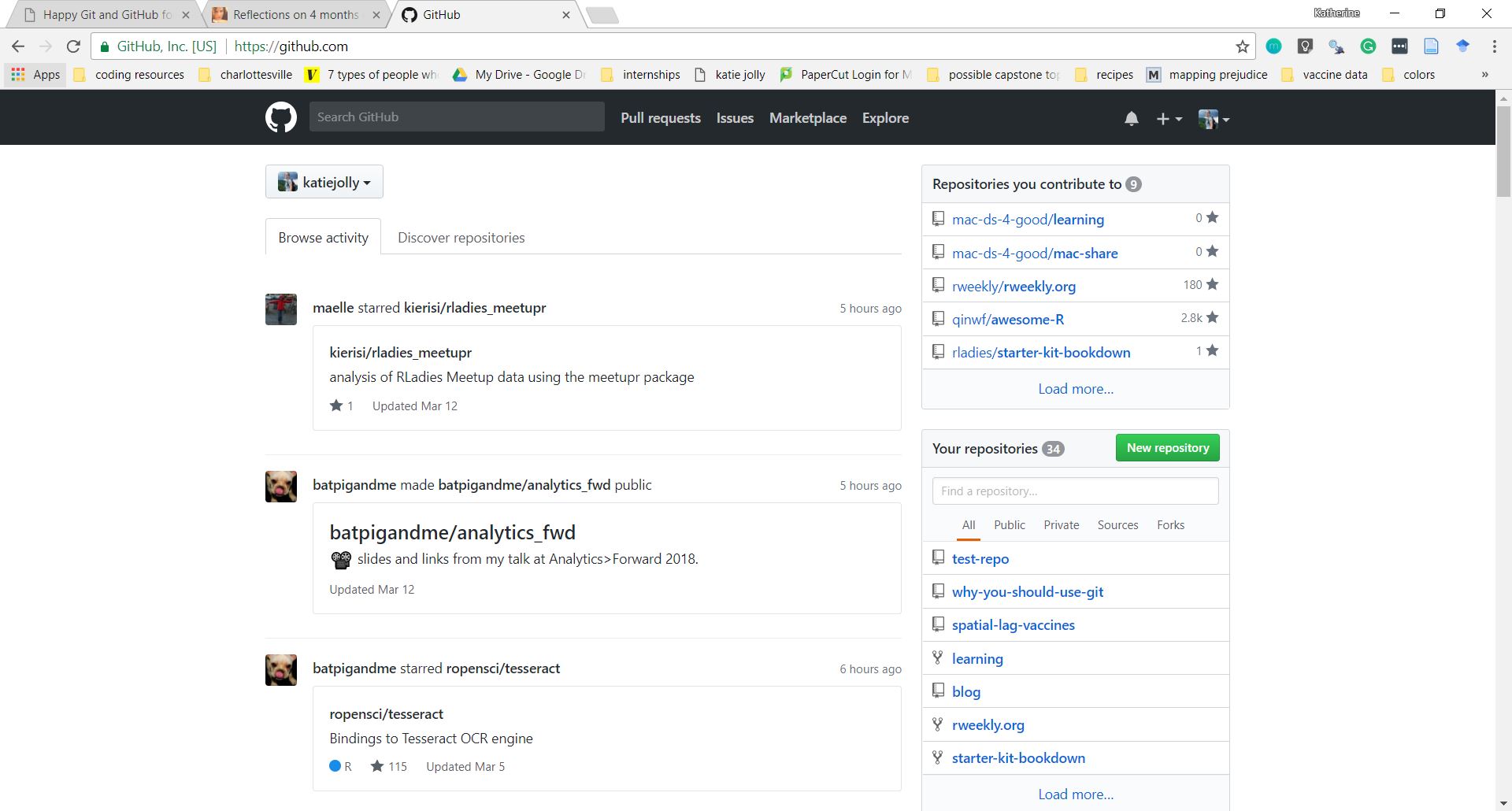Image resolution: width=1512 pixels, height=811 pixels.
Task: Open the batpigandme/analytics_fwd card title
Action: [452, 532]
